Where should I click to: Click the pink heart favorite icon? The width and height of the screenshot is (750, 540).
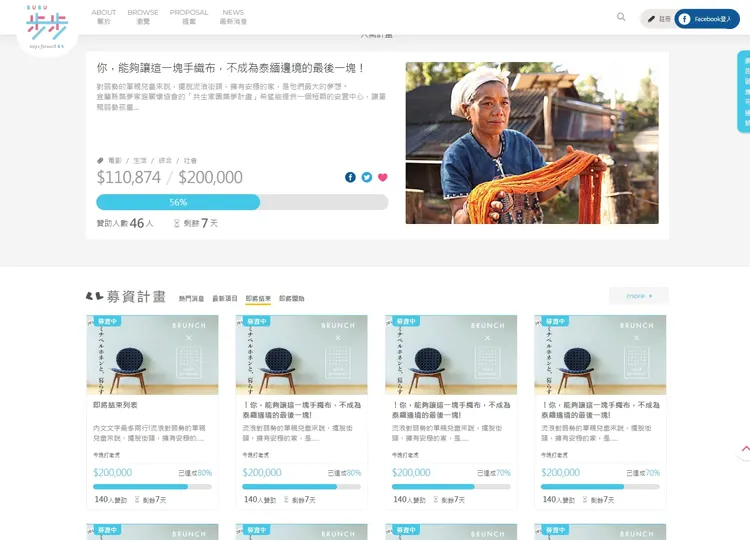click(382, 177)
